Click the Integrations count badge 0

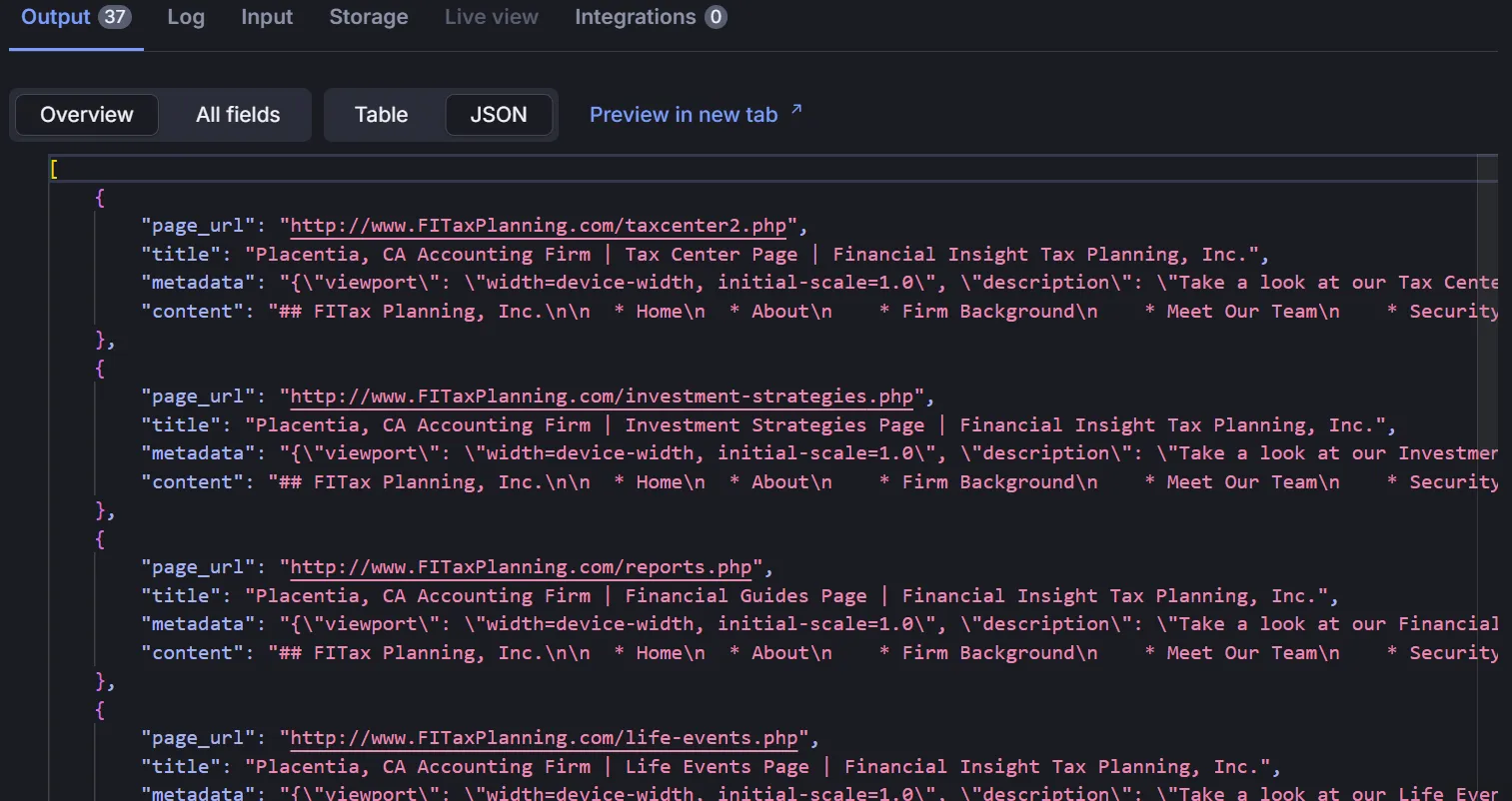click(x=716, y=17)
